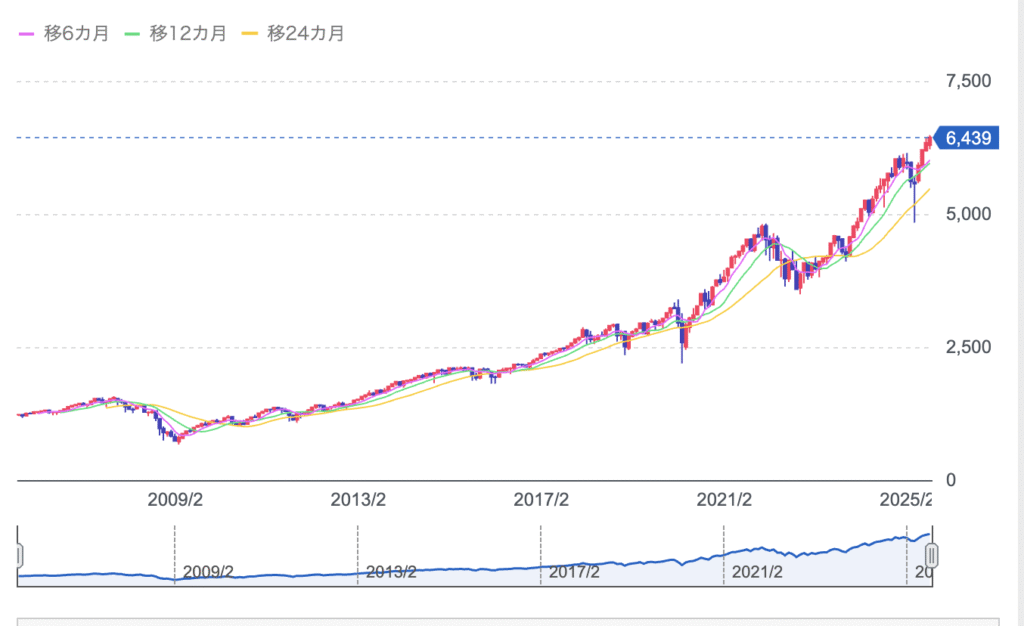Select the 2009/2 label on the main x-axis
The width and height of the screenshot is (1024, 626).
point(176,500)
